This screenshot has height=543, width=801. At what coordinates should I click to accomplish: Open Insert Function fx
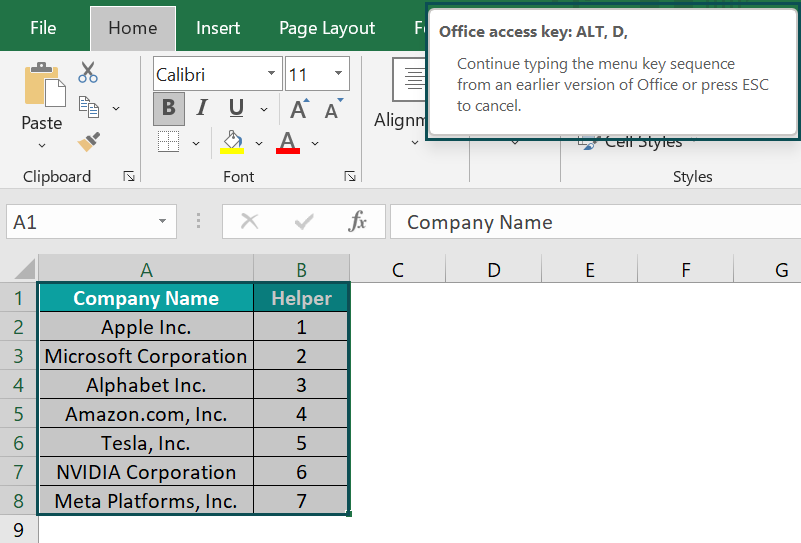click(x=357, y=222)
